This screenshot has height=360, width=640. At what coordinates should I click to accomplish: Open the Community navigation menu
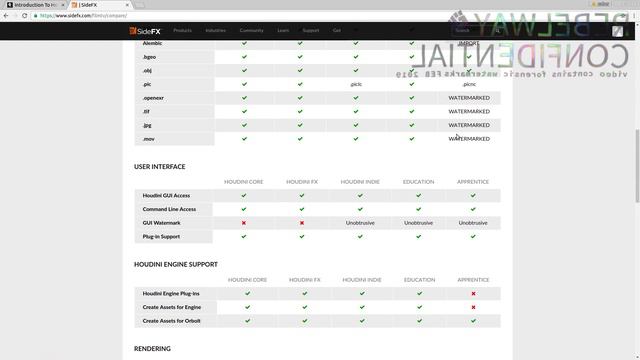[x=251, y=30]
